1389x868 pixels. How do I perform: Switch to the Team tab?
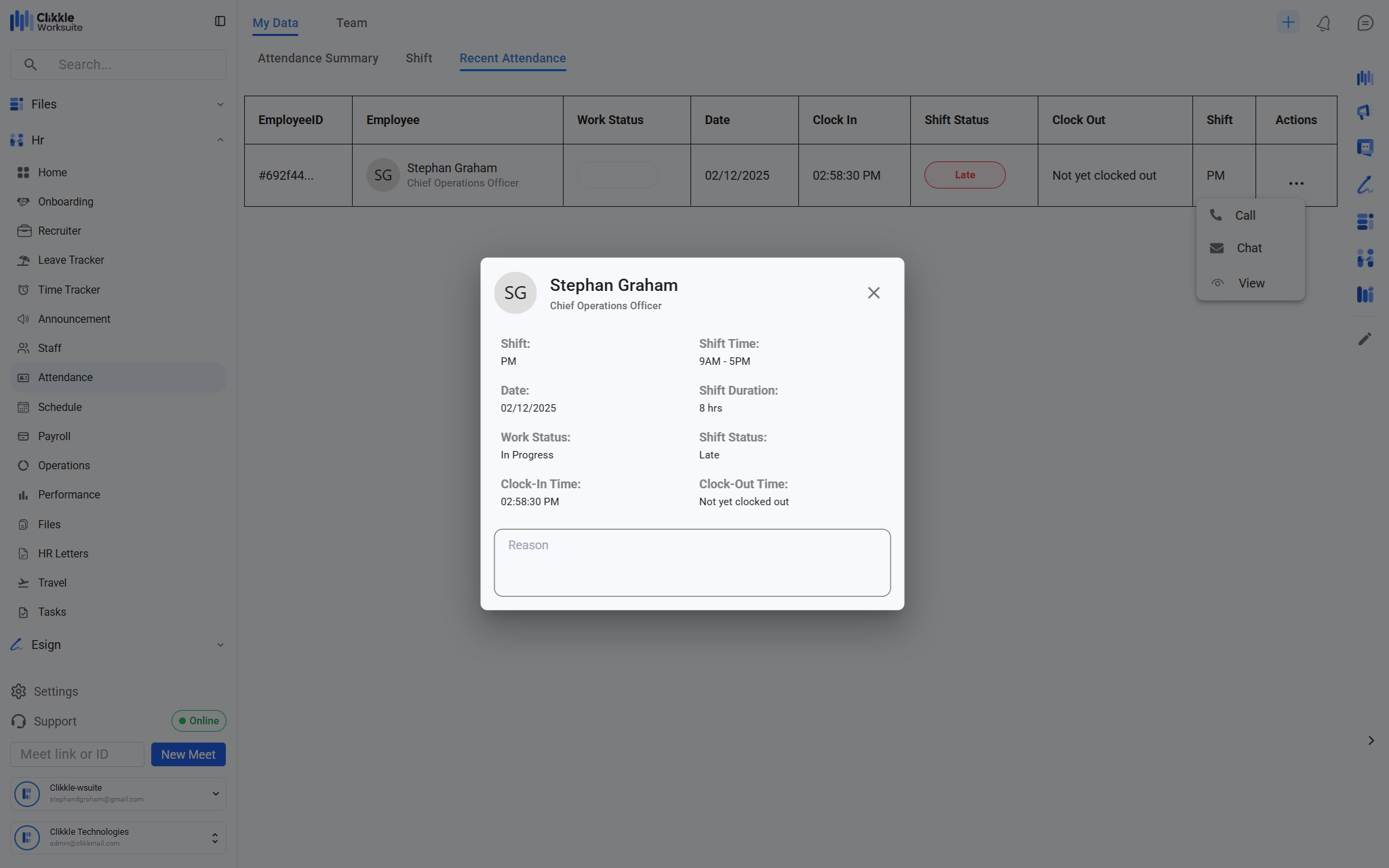[x=351, y=23]
